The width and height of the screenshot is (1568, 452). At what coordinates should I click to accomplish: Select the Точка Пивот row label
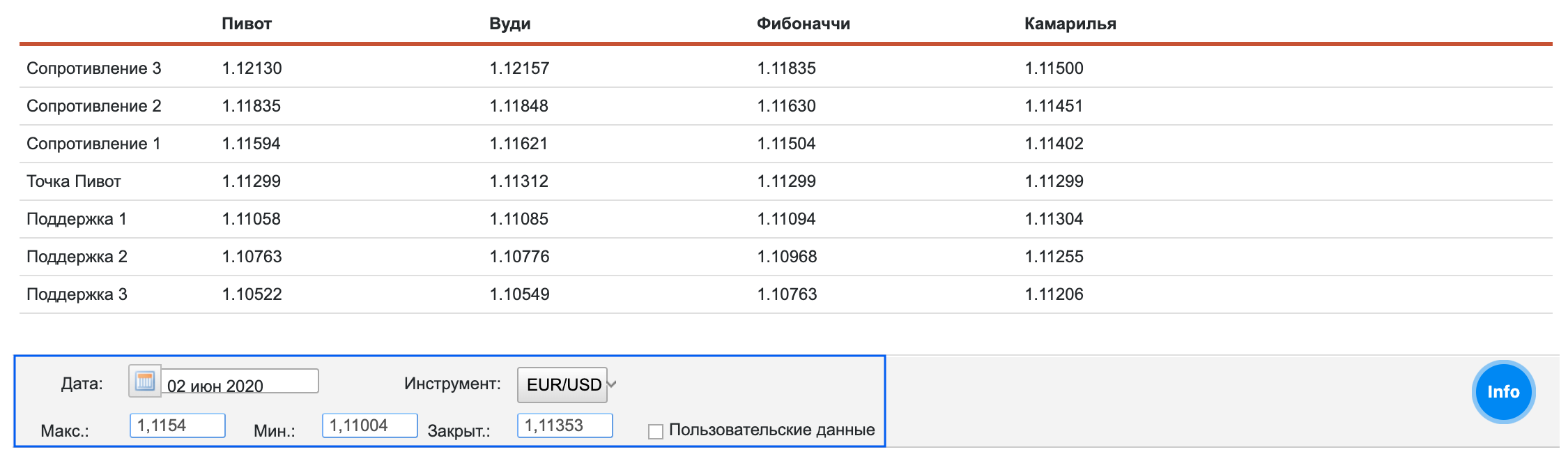coord(74,181)
